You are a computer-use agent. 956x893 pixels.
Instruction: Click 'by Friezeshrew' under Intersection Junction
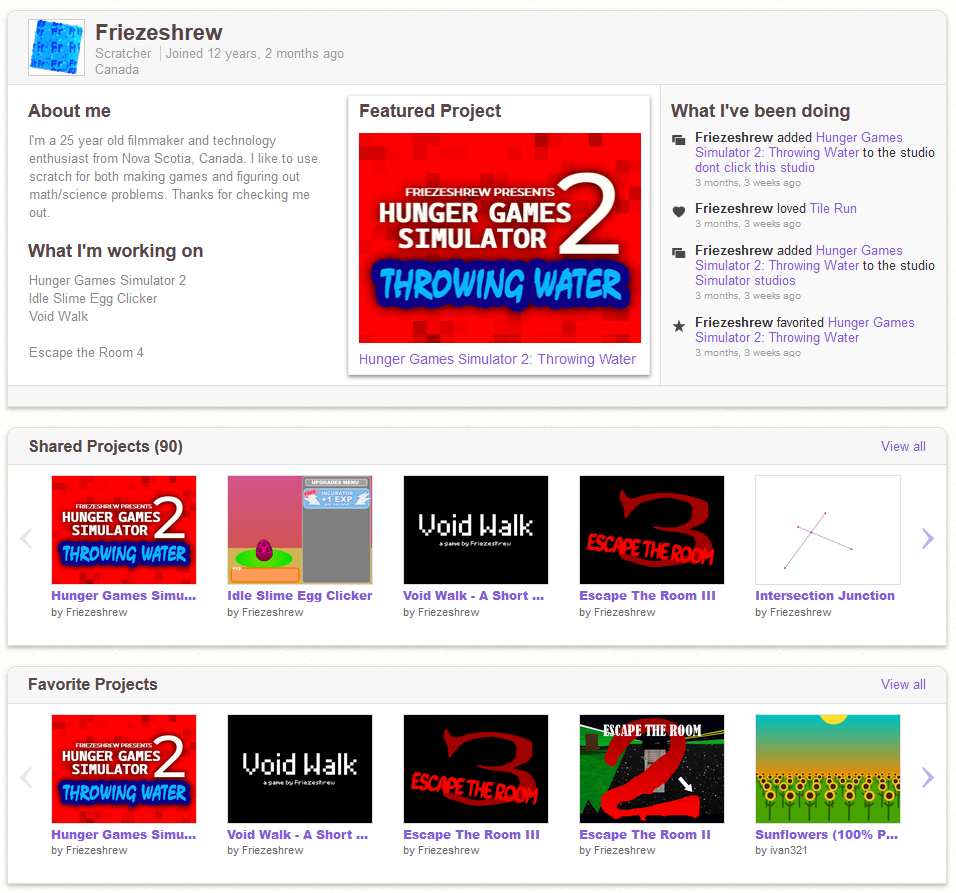tap(793, 612)
